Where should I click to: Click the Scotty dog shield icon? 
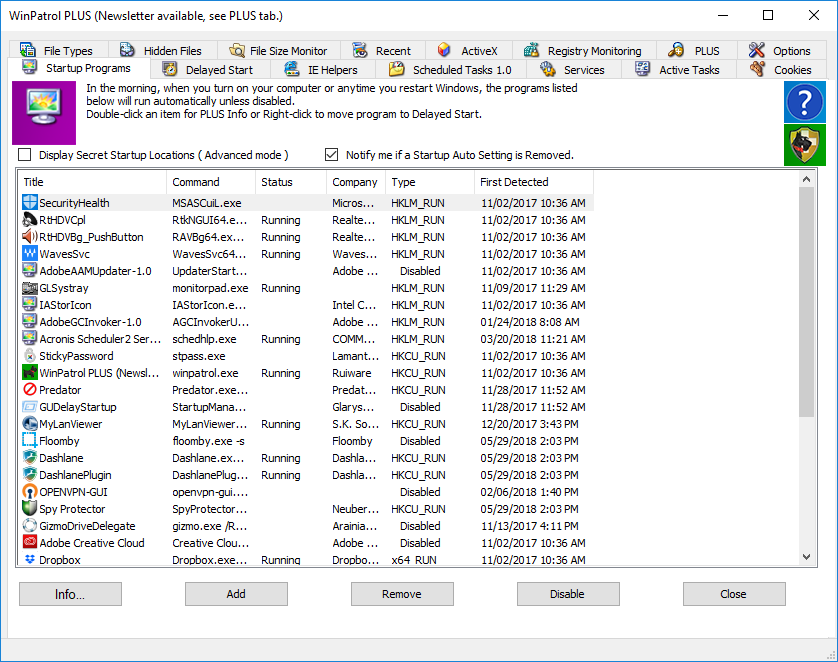[805, 145]
